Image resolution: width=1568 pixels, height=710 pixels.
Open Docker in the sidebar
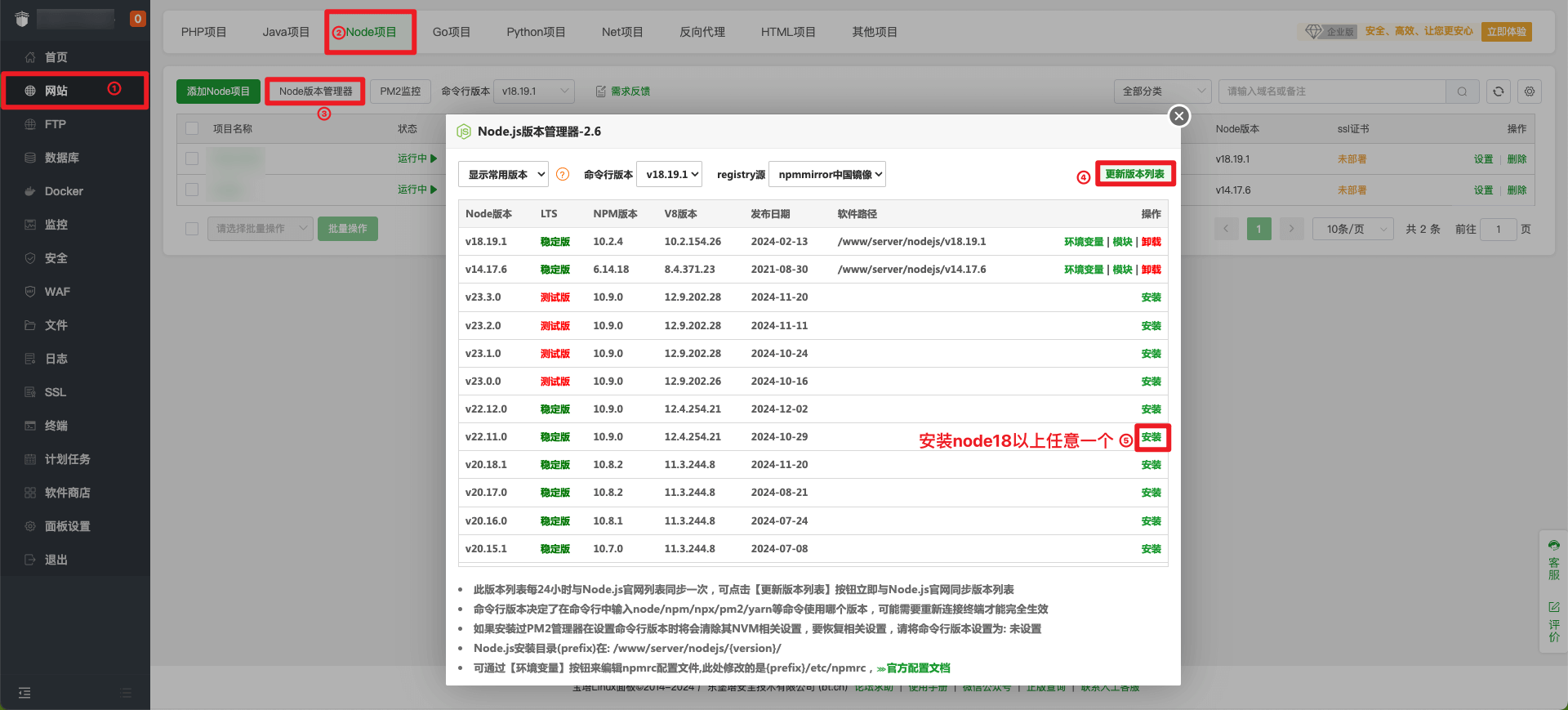click(64, 191)
